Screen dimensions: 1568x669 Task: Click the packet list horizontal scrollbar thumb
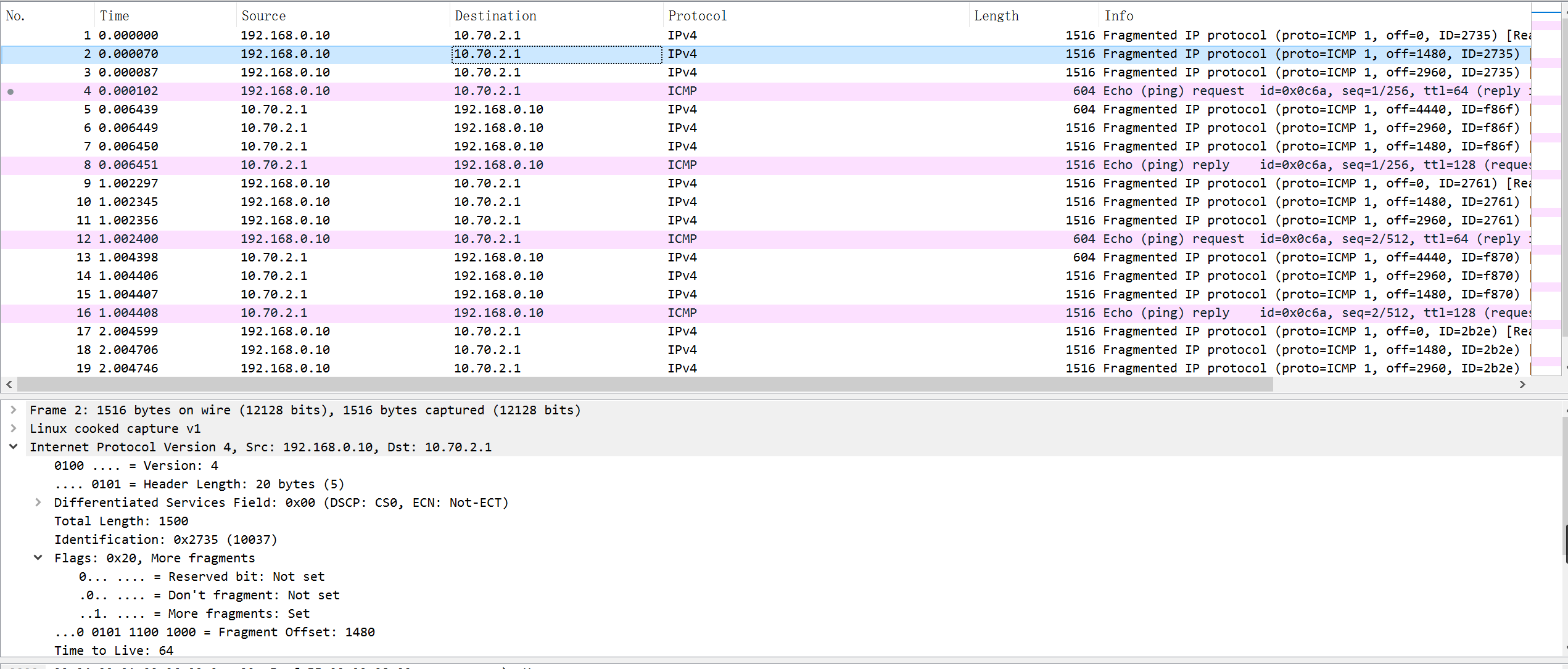click(645, 384)
